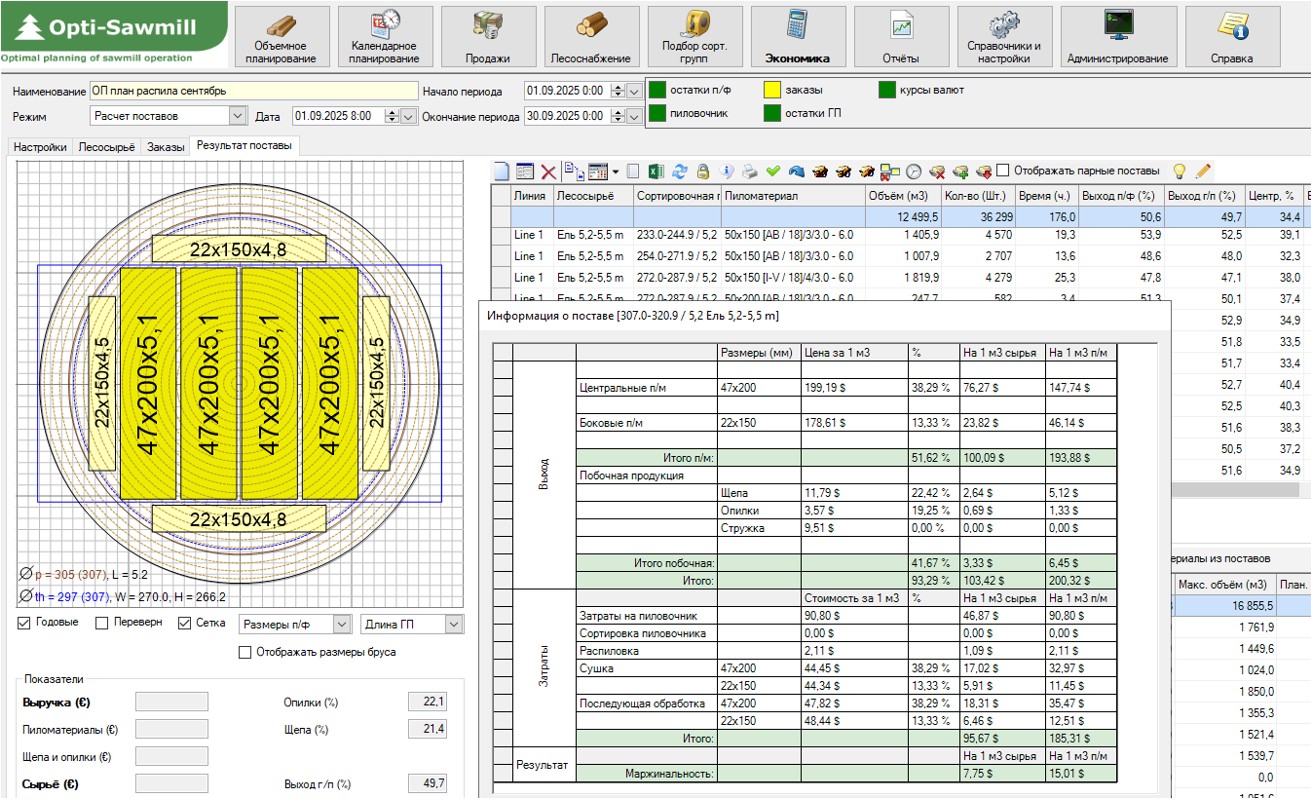Click the Наименование text field
Viewport: 1311px width, 802px height.
(x=253, y=91)
